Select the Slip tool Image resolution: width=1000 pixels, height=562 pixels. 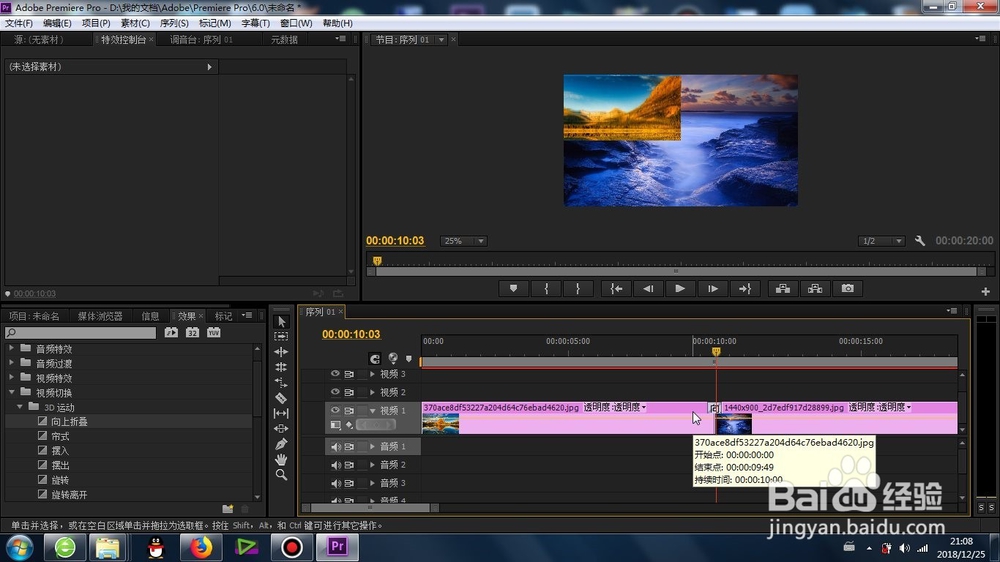[281, 413]
